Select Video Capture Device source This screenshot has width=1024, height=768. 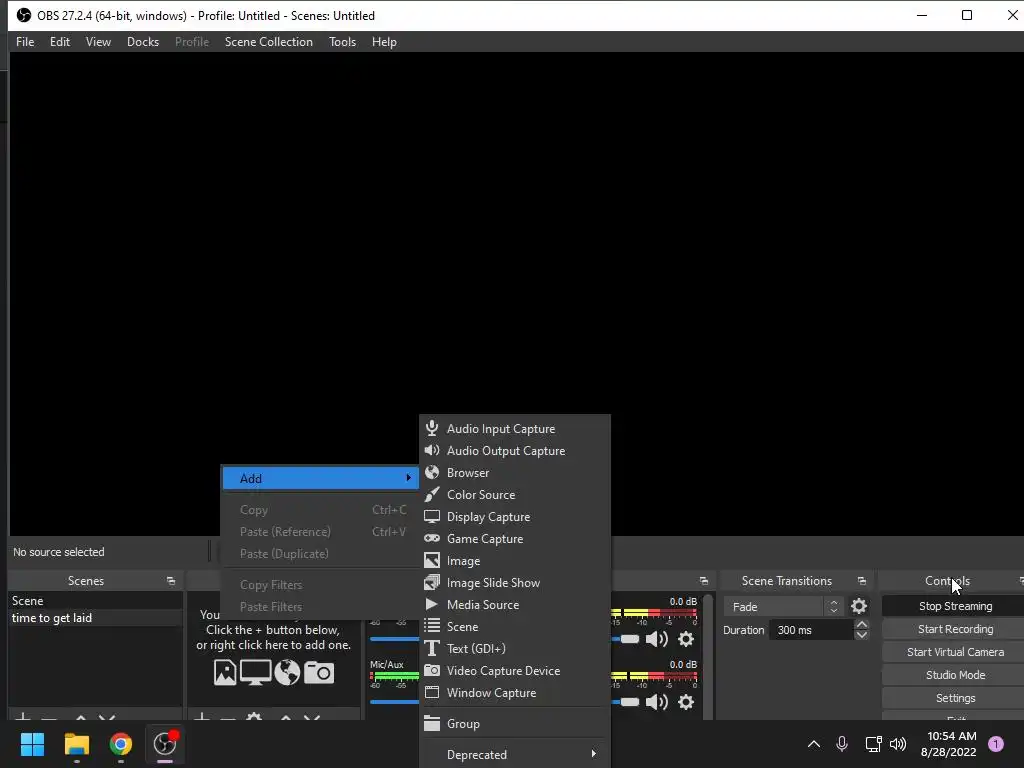[515, 671]
